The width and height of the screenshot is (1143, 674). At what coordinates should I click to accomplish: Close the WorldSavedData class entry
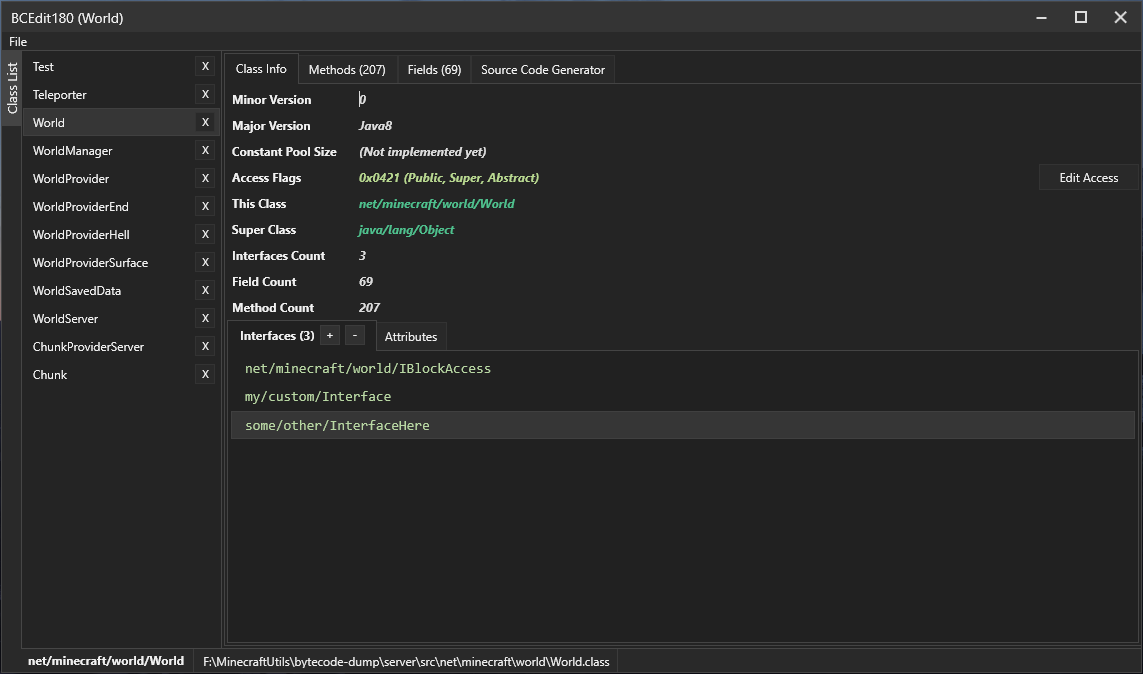point(205,290)
